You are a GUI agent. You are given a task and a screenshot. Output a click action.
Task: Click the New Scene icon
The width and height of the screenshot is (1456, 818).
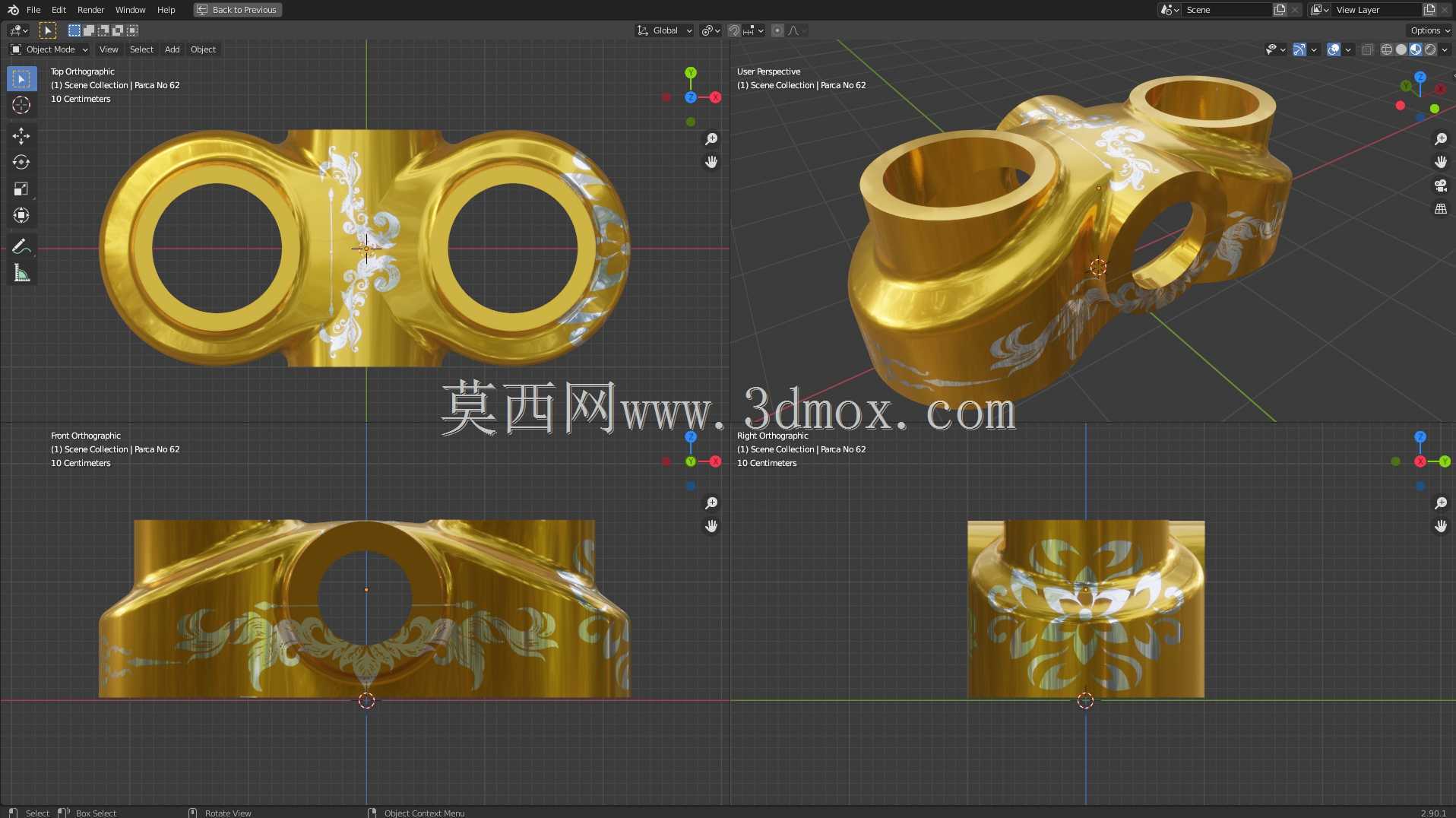point(1280,10)
